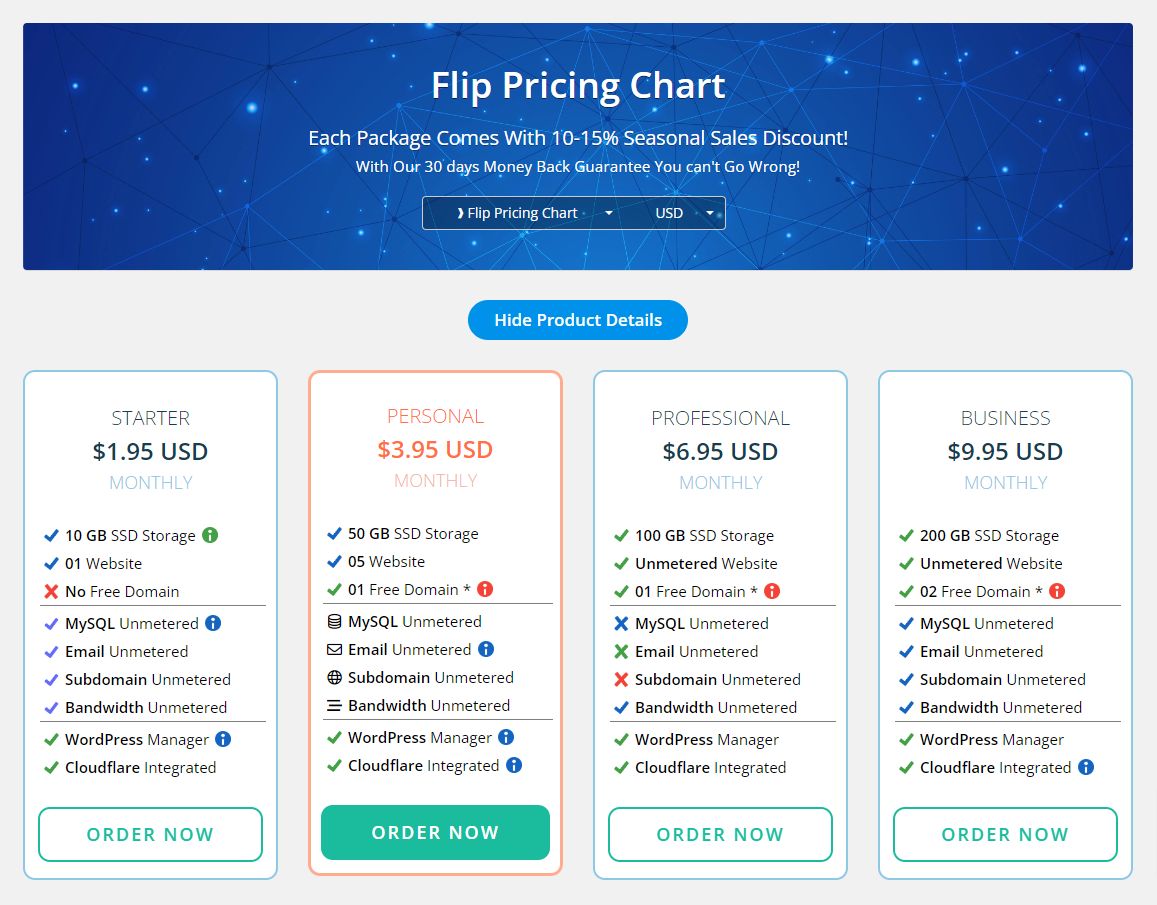1157x905 pixels.
Task: Click info icon next to Starter MySQL Unmetered
Action: [213, 623]
